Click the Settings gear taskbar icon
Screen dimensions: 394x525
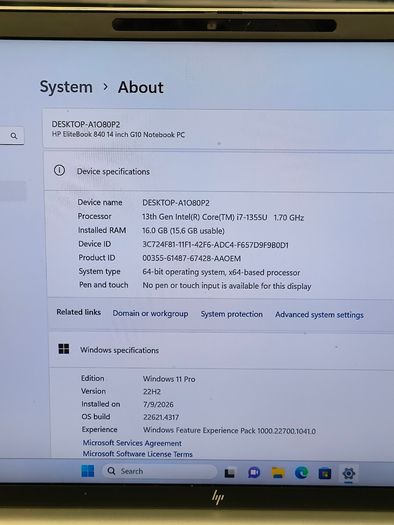[x=348, y=473]
